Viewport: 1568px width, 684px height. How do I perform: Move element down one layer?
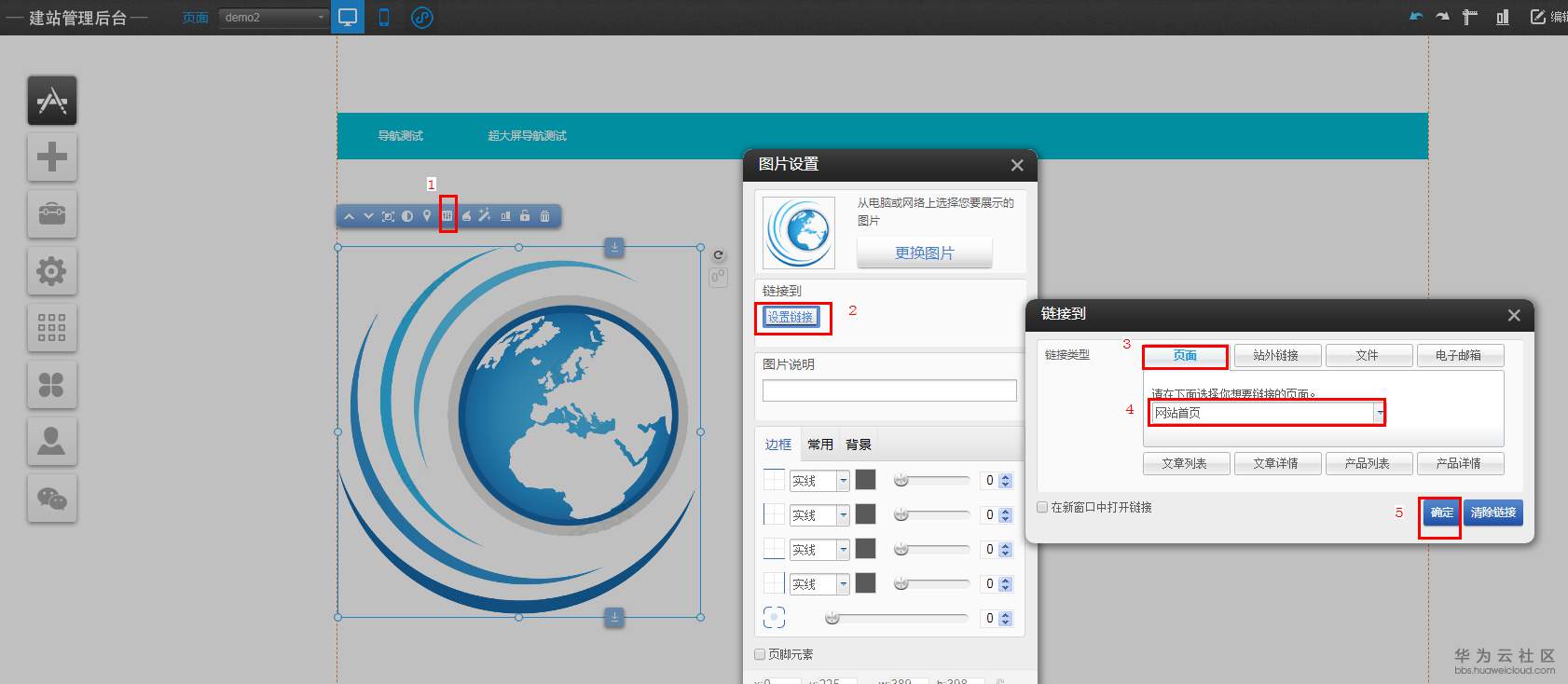368,216
